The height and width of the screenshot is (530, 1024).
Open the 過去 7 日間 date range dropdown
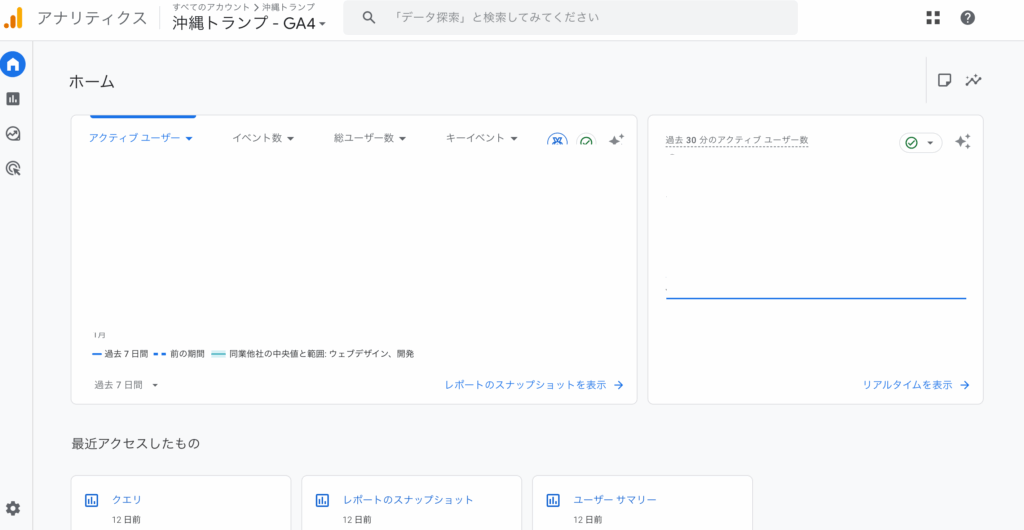pyautogui.click(x=126, y=385)
